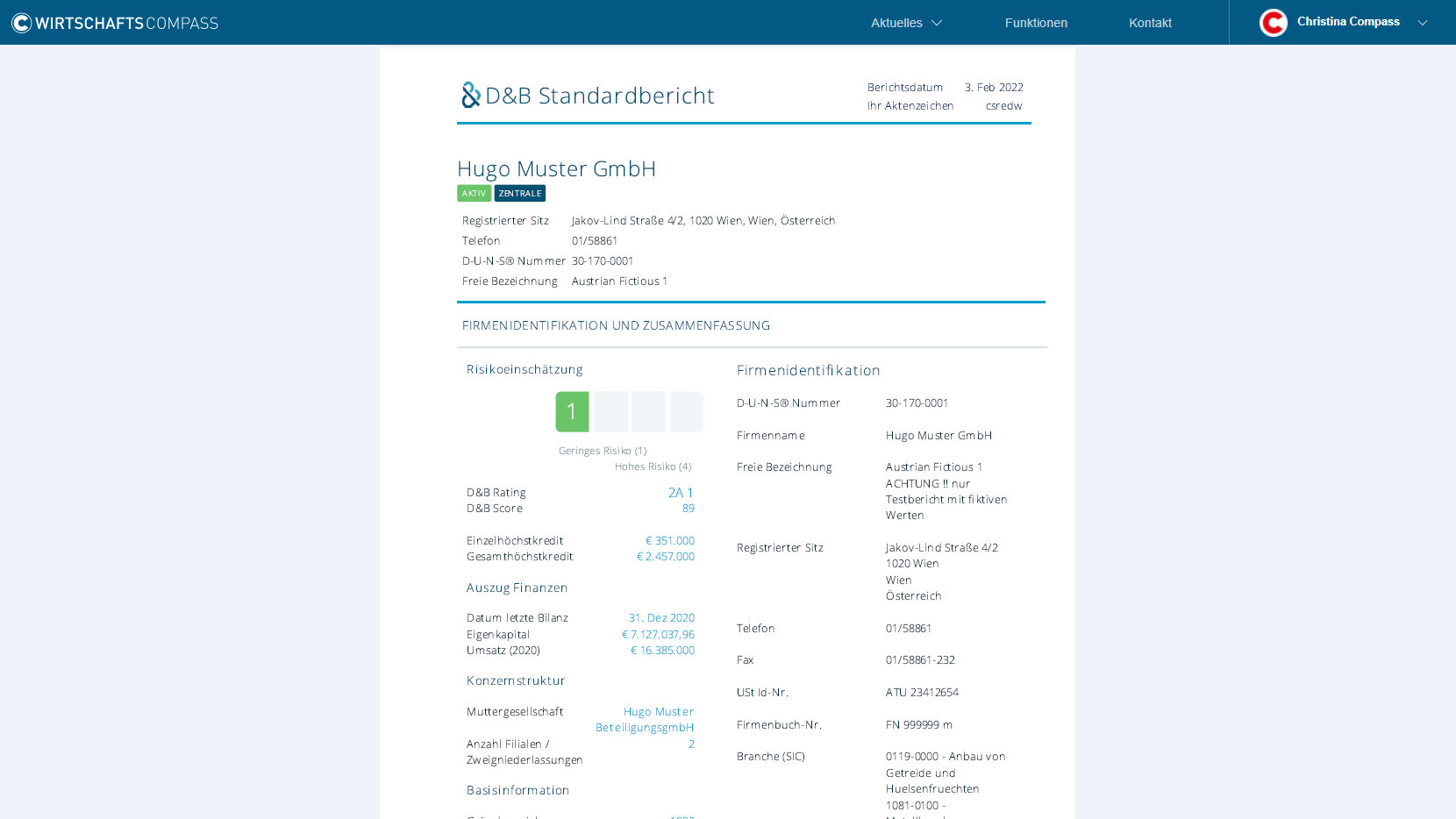Click the header Telefon value 01/58861
The width and height of the screenshot is (1456, 819).
tap(595, 241)
